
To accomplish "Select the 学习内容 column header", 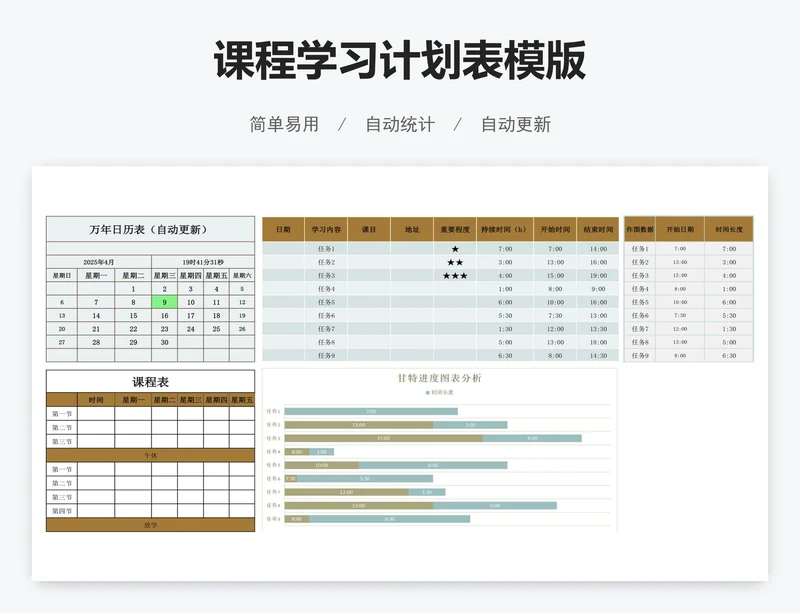I will point(326,229).
